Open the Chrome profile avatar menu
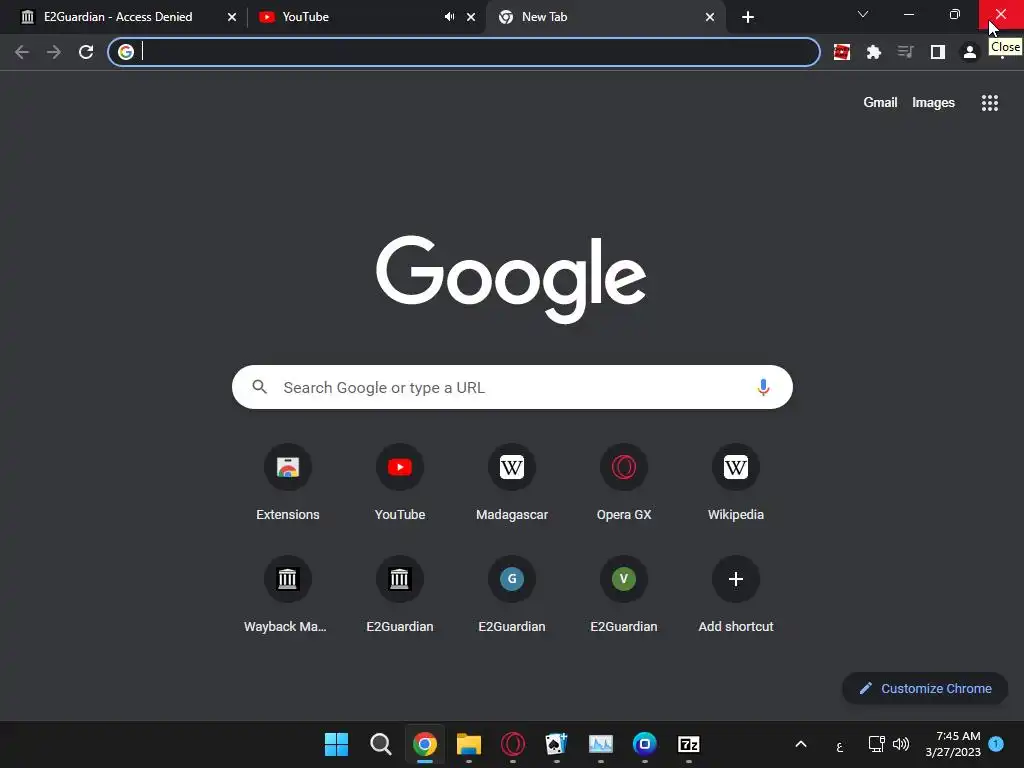Viewport: 1024px width, 768px height. 970,52
